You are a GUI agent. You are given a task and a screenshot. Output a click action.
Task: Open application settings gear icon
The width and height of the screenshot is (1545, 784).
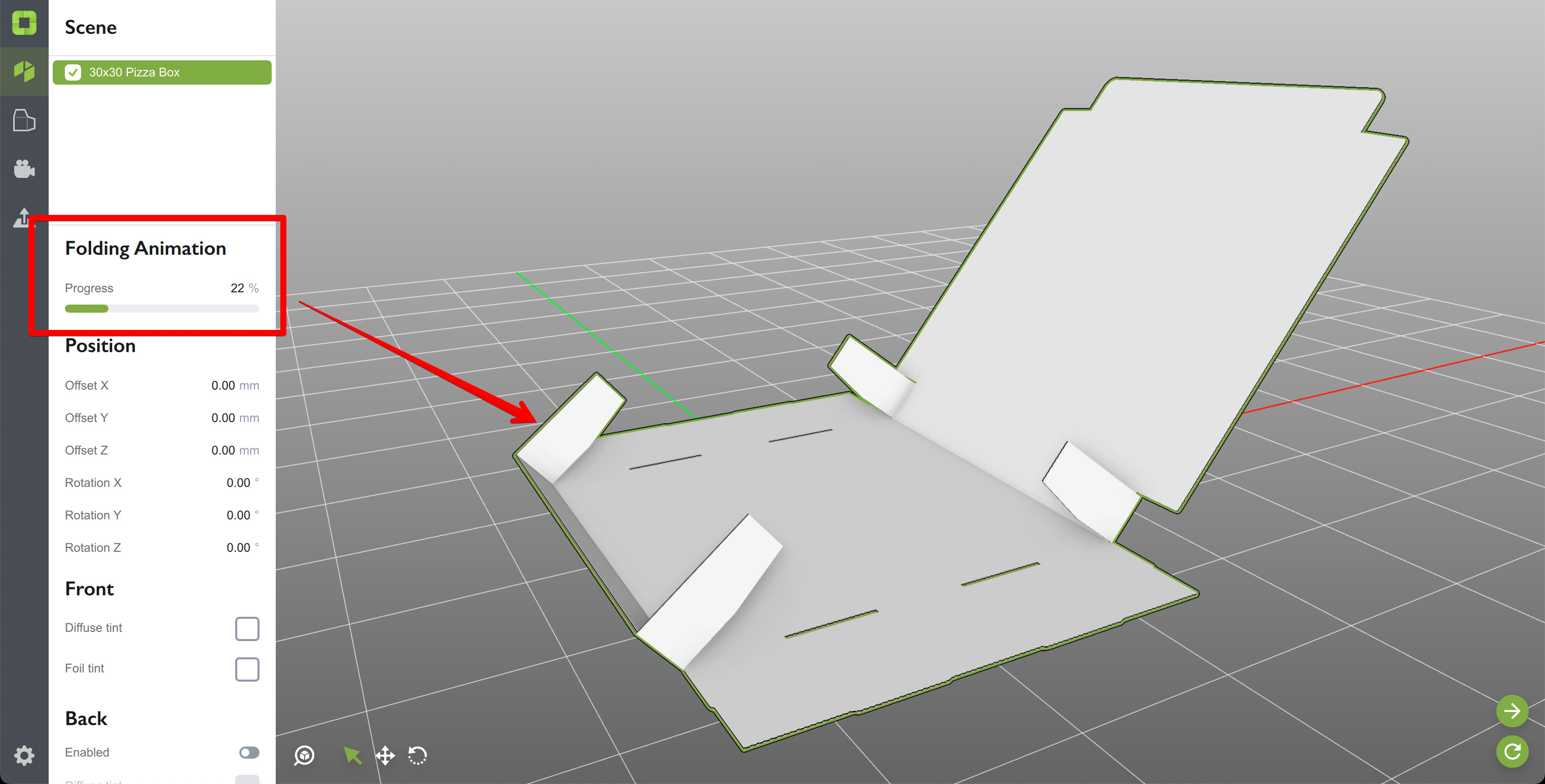pyautogui.click(x=24, y=755)
